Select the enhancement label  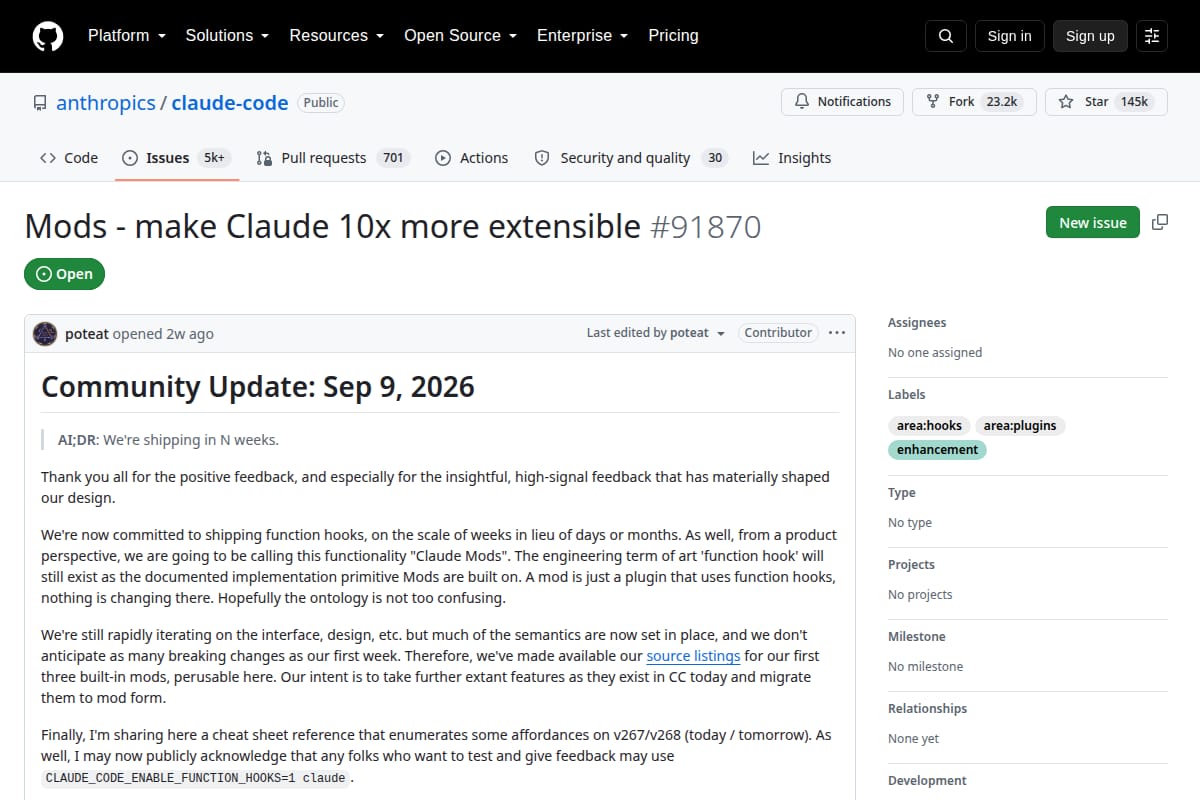point(937,450)
